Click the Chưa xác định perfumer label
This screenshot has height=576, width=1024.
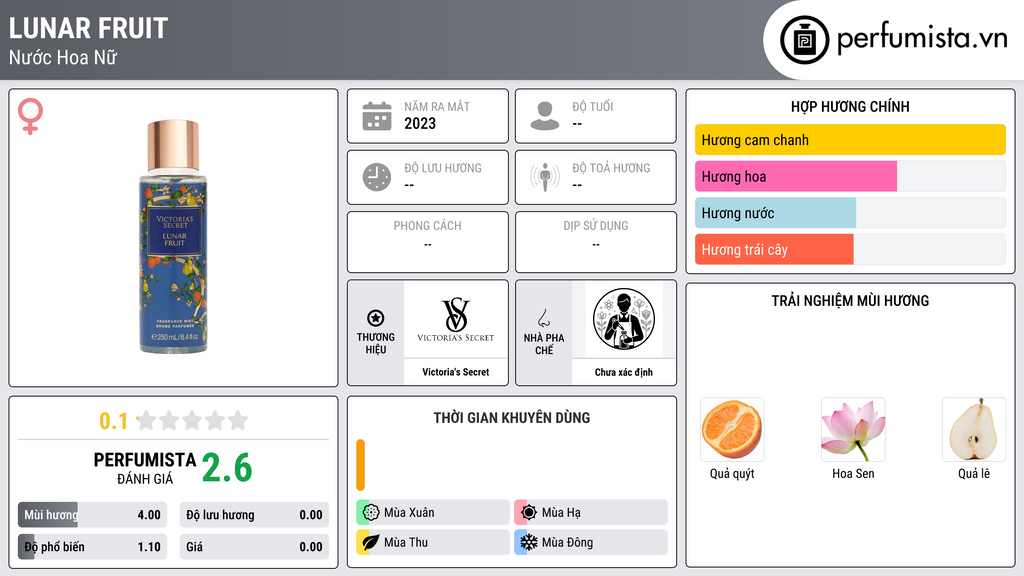coord(624,372)
